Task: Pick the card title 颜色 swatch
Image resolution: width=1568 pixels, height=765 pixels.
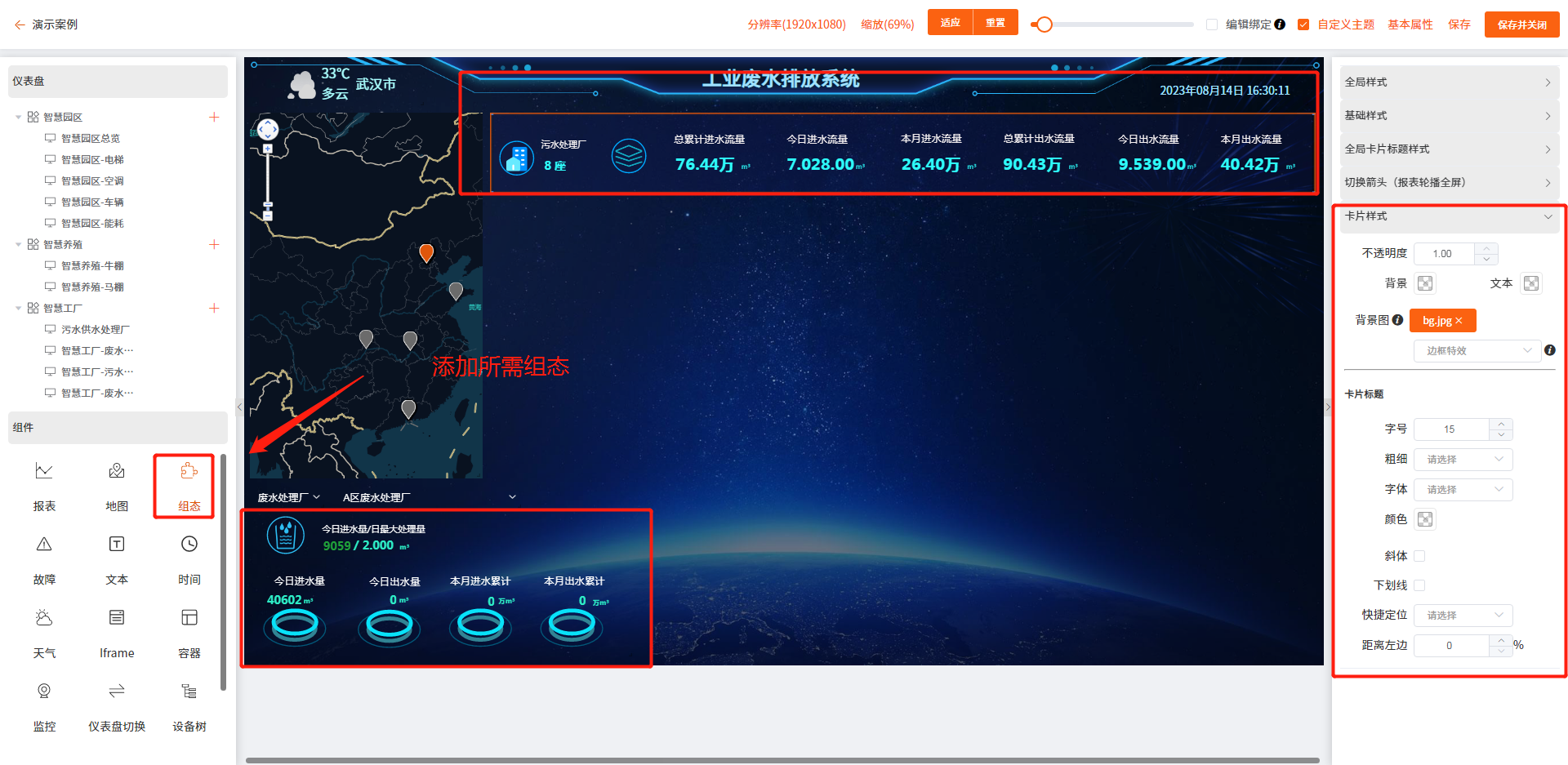Action: tap(1425, 519)
